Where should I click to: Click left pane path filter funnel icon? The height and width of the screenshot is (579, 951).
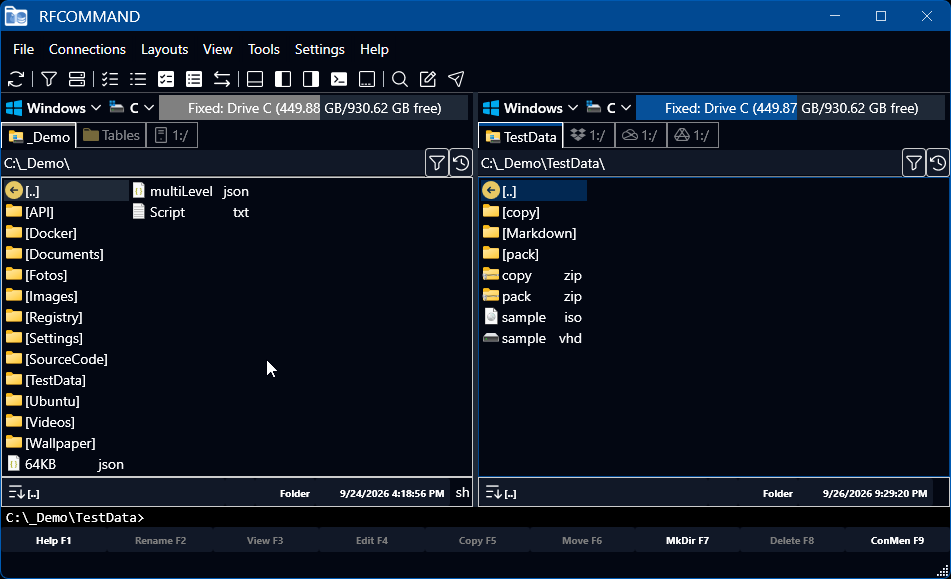point(437,163)
